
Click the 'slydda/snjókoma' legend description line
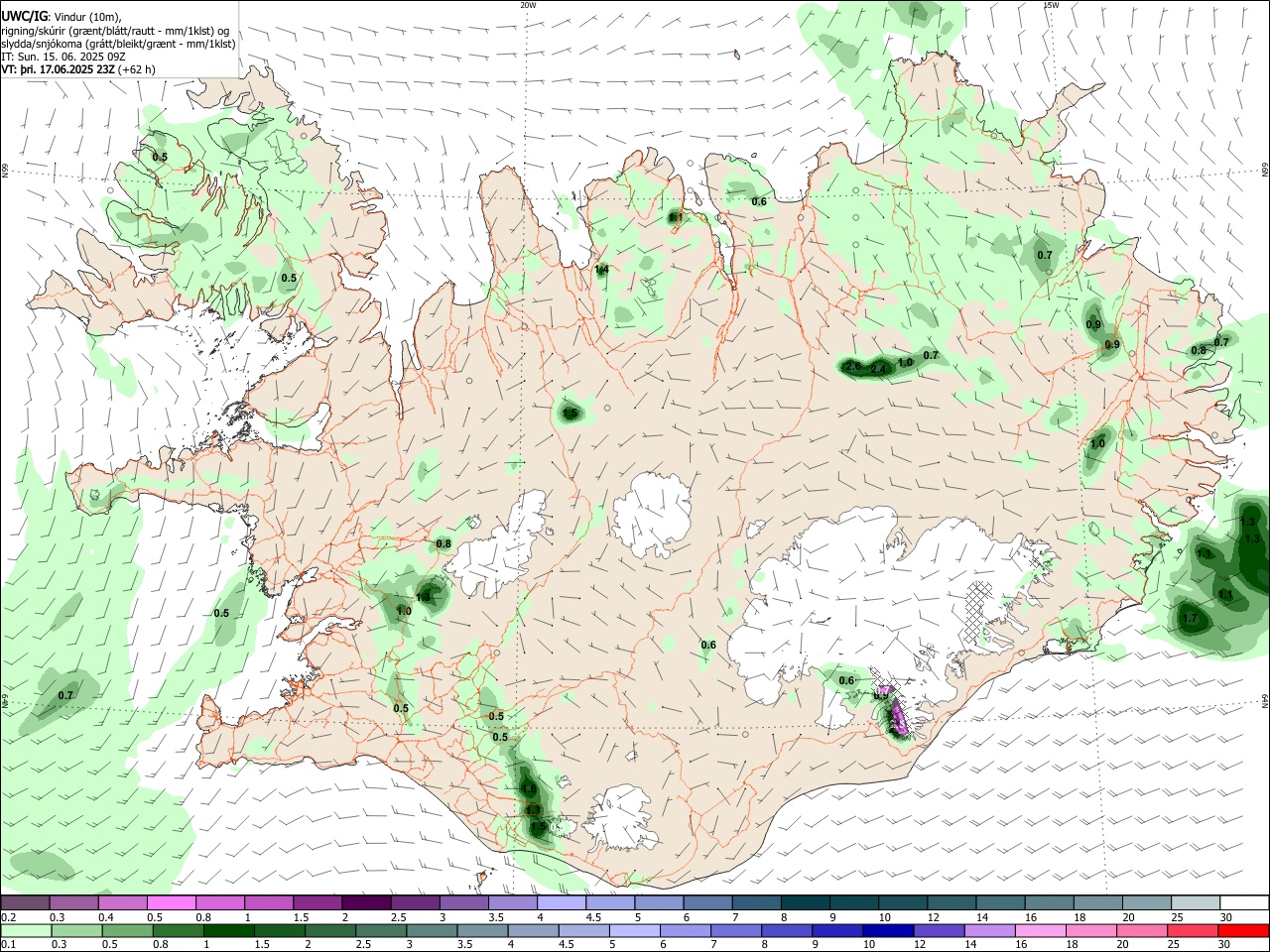(x=118, y=44)
